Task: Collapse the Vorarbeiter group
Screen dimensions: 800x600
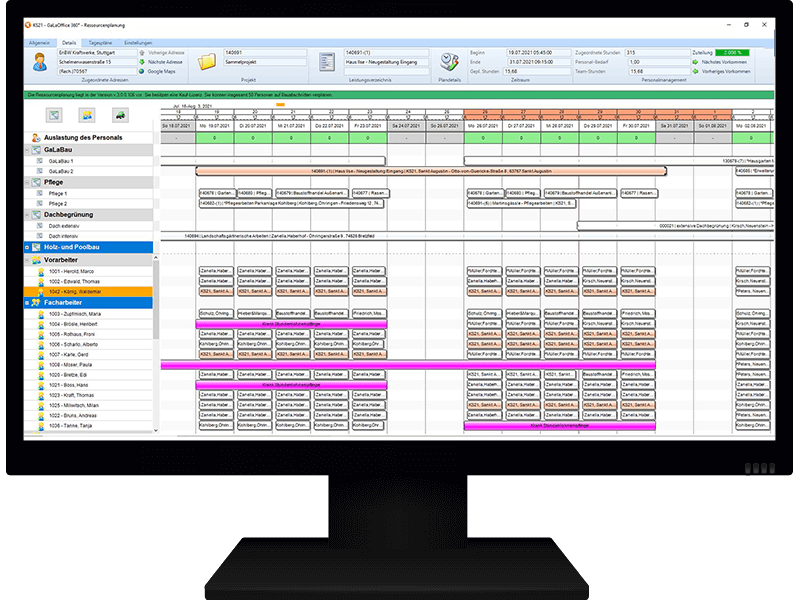Action: 28,260
